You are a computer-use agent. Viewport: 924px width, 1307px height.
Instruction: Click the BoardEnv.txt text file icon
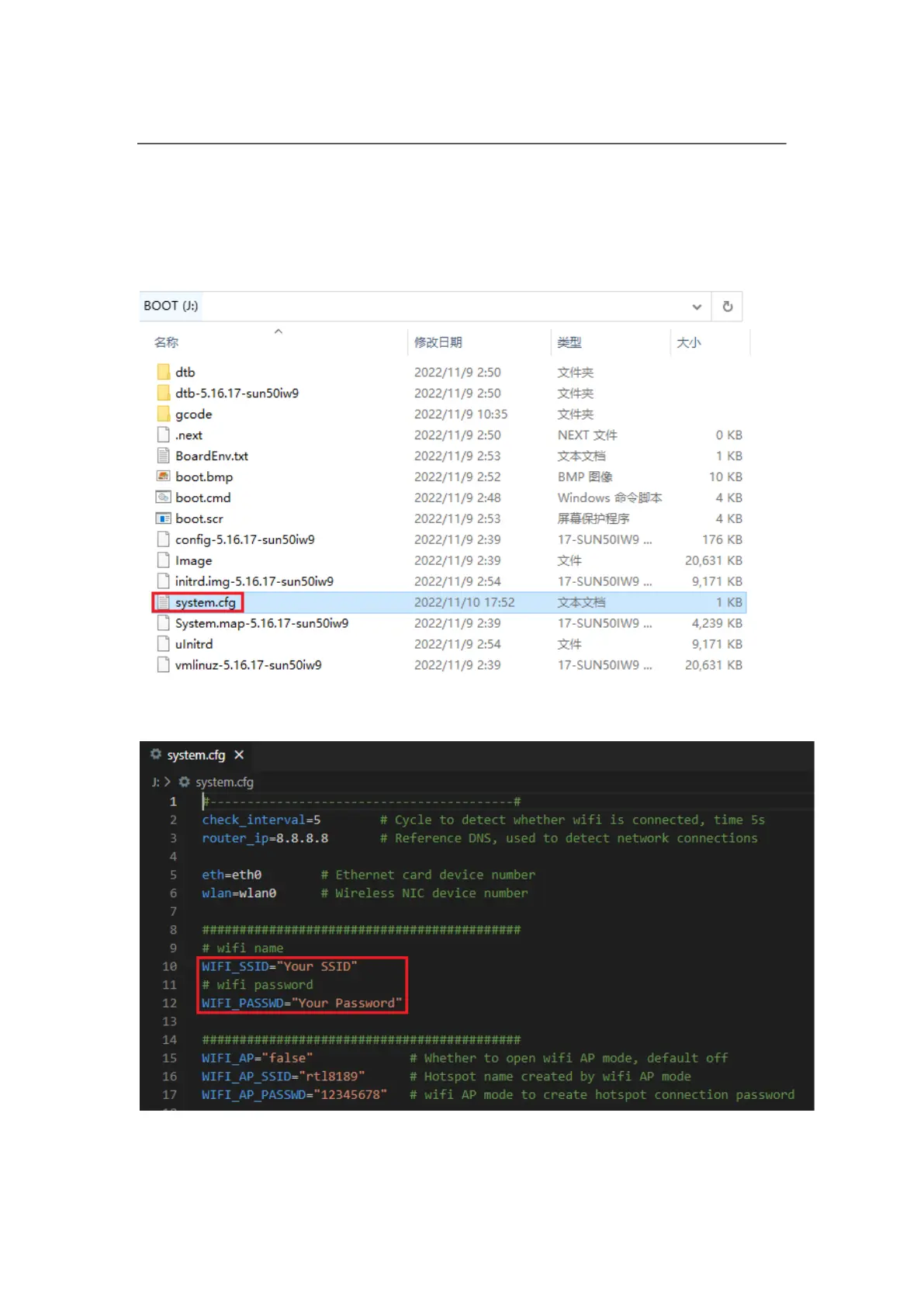pos(163,456)
